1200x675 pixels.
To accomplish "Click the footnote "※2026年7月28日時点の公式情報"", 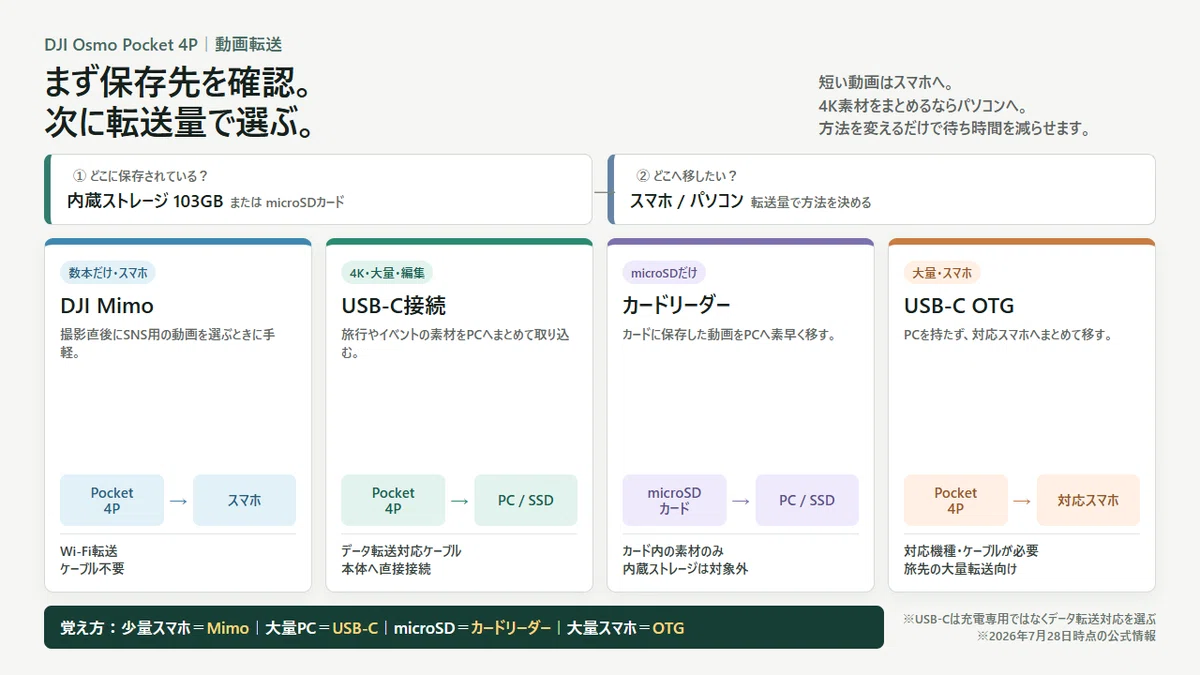I will [x=1066, y=636].
